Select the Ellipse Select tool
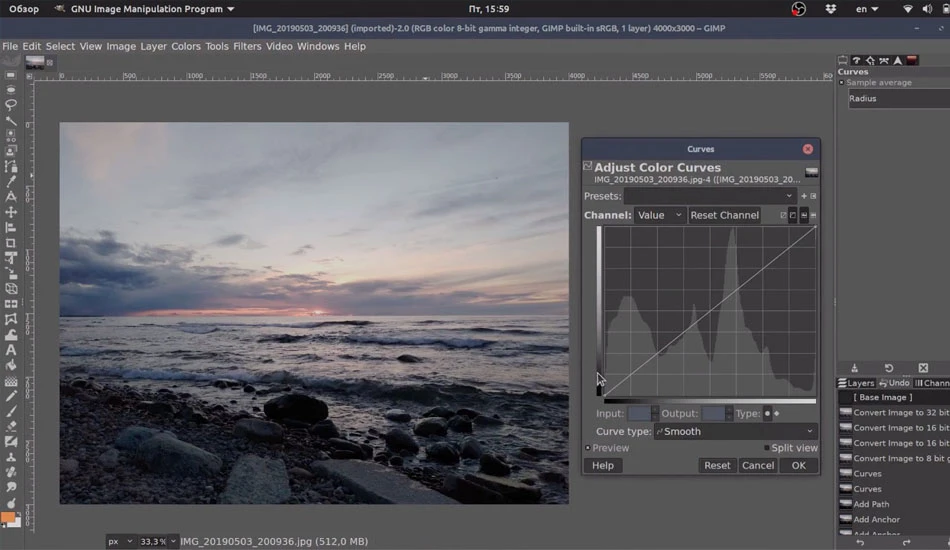This screenshot has height=550, width=950. point(11,90)
